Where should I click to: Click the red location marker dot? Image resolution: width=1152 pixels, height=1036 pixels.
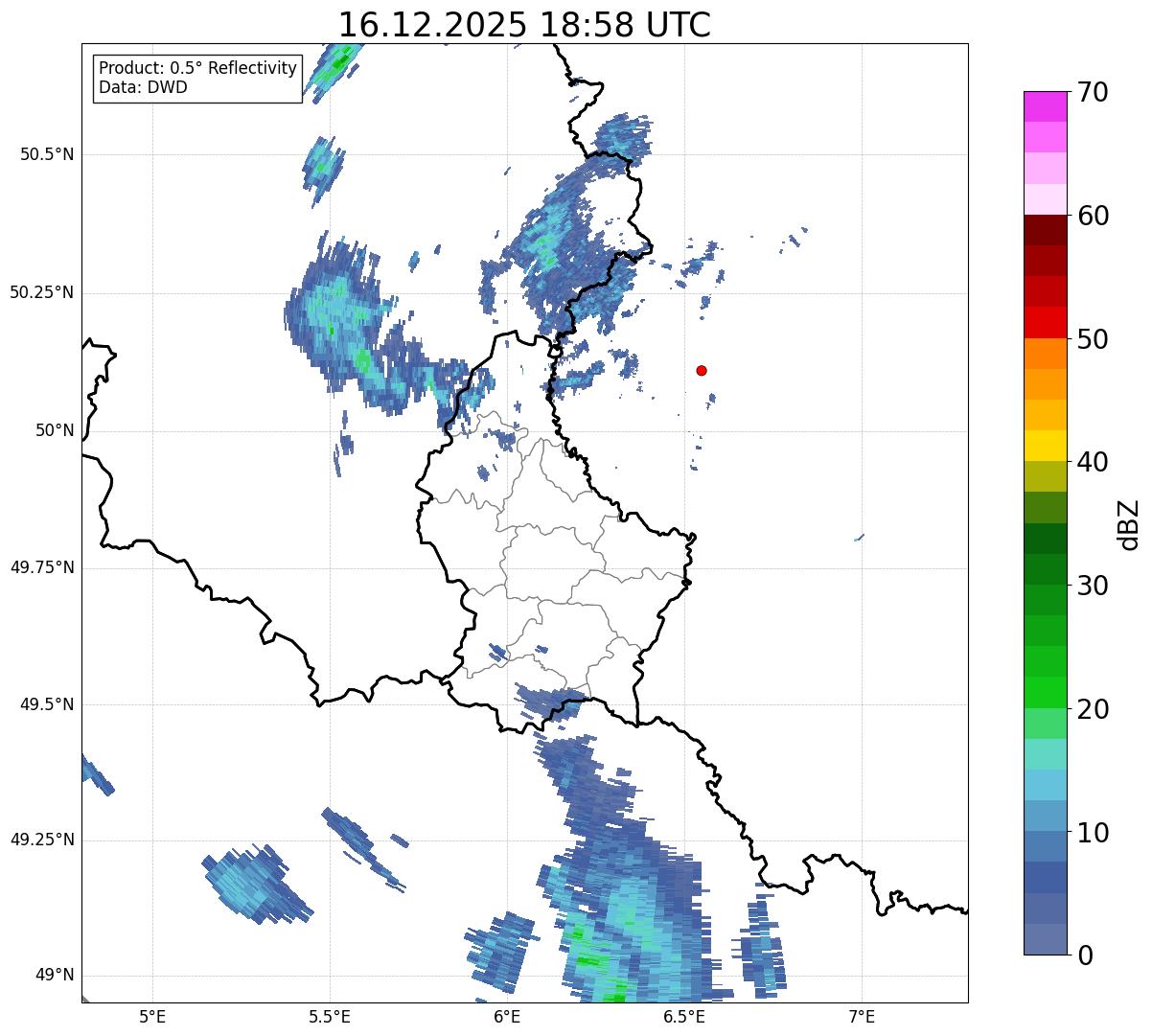tap(702, 370)
